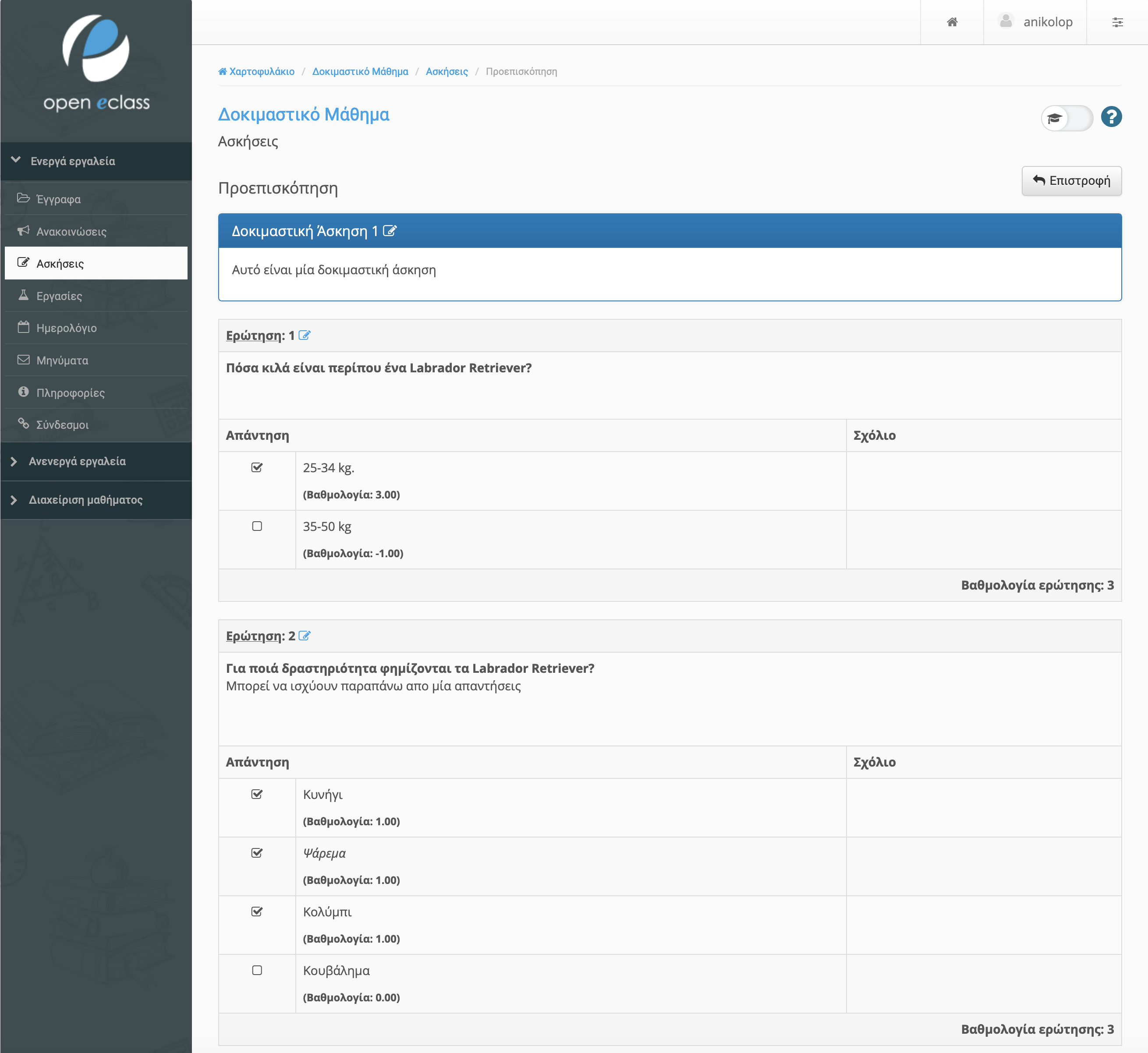Select Ασκήσεις in the sidebar
The height and width of the screenshot is (1053, 1148).
96,263
